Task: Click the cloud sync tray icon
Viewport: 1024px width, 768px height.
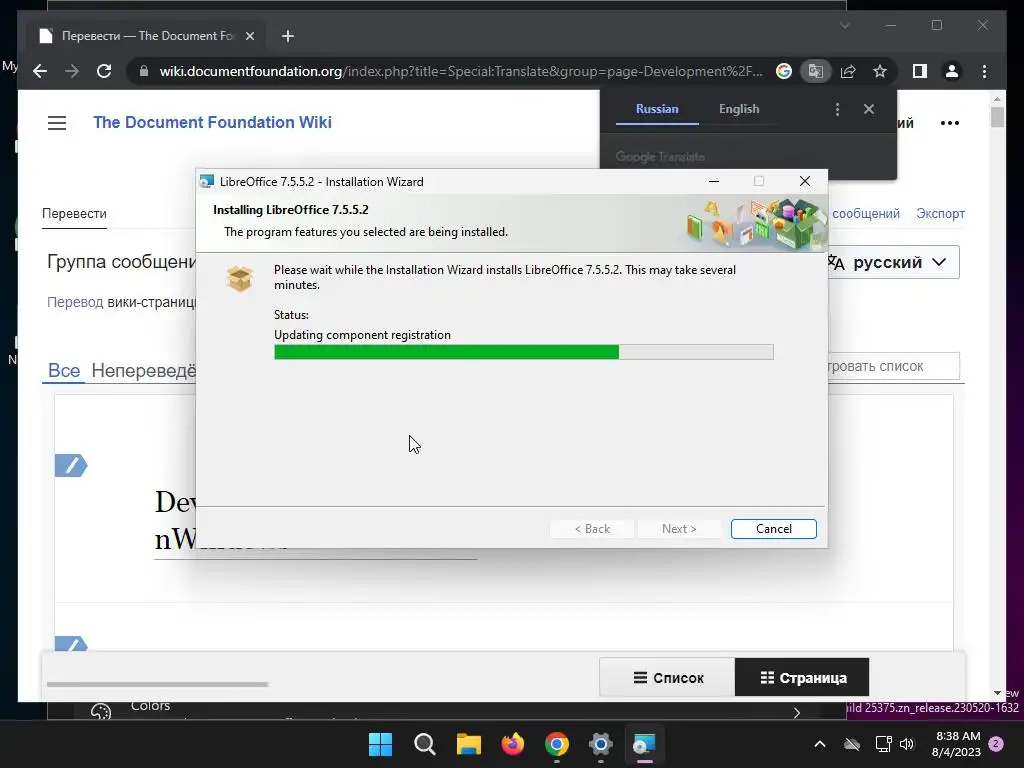Action: (852, 744)
